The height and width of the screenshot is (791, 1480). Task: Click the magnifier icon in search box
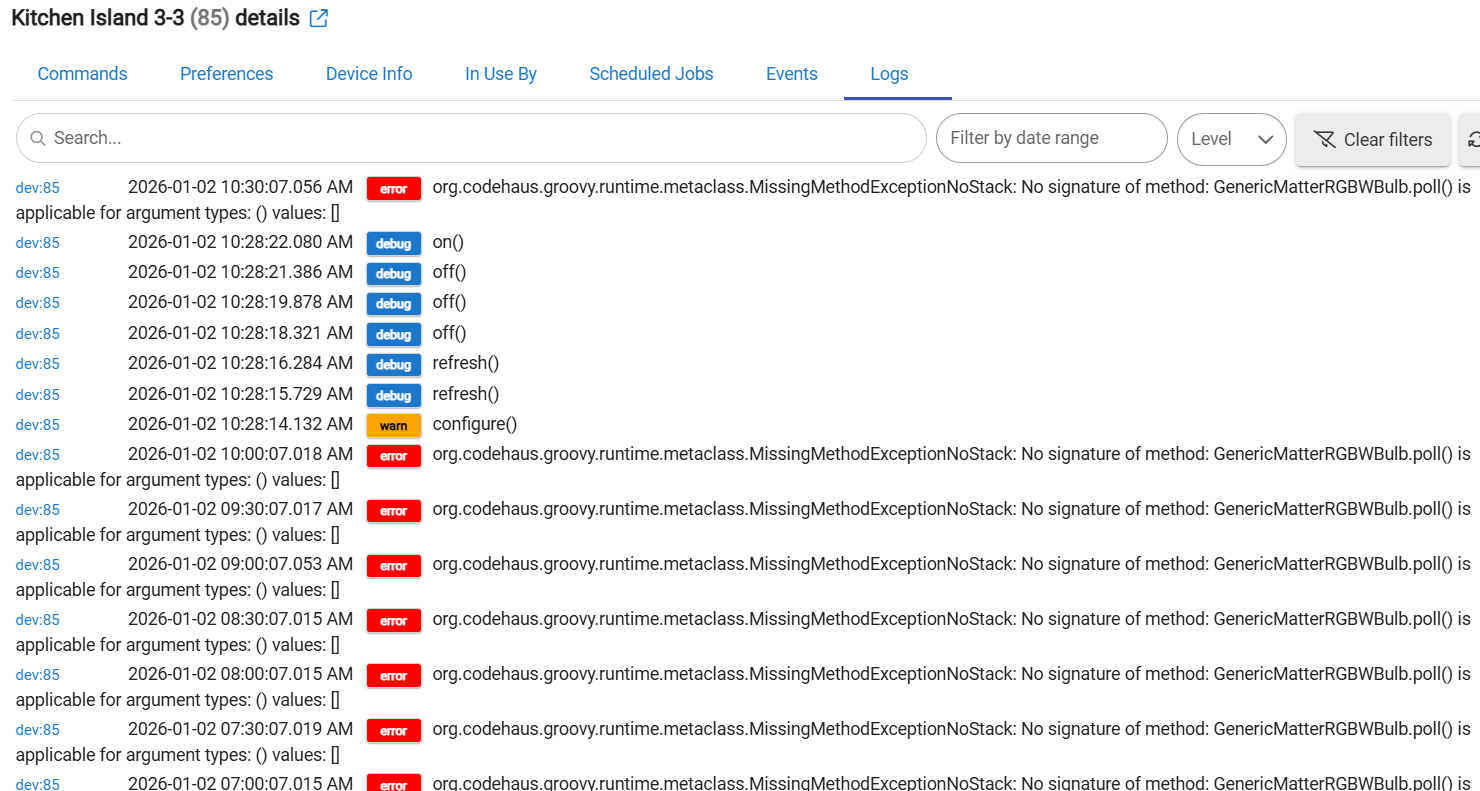(38, 139)
